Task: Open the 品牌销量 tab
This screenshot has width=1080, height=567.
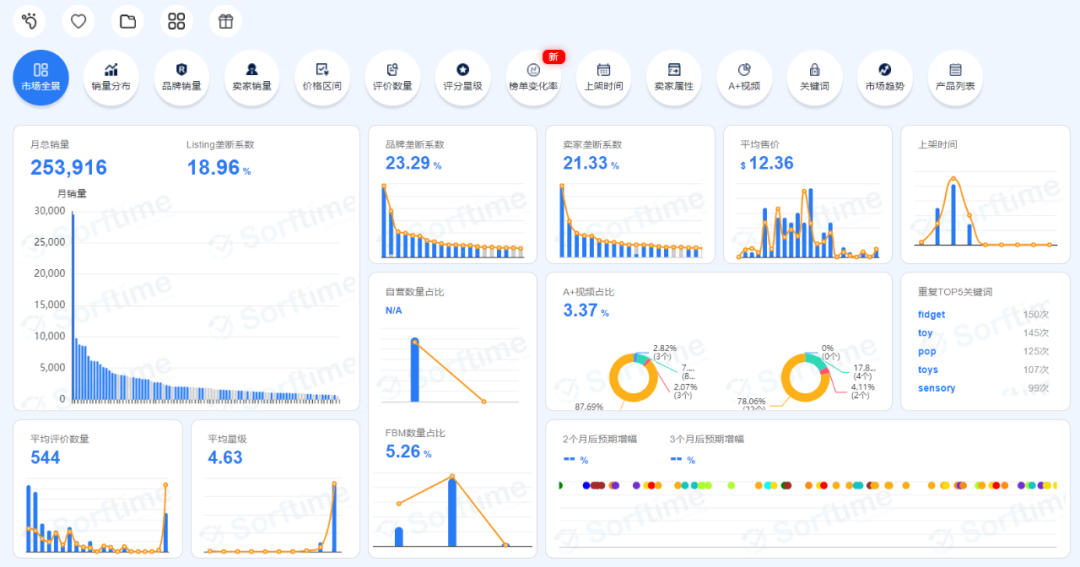Action: click(x=181, y=78)
